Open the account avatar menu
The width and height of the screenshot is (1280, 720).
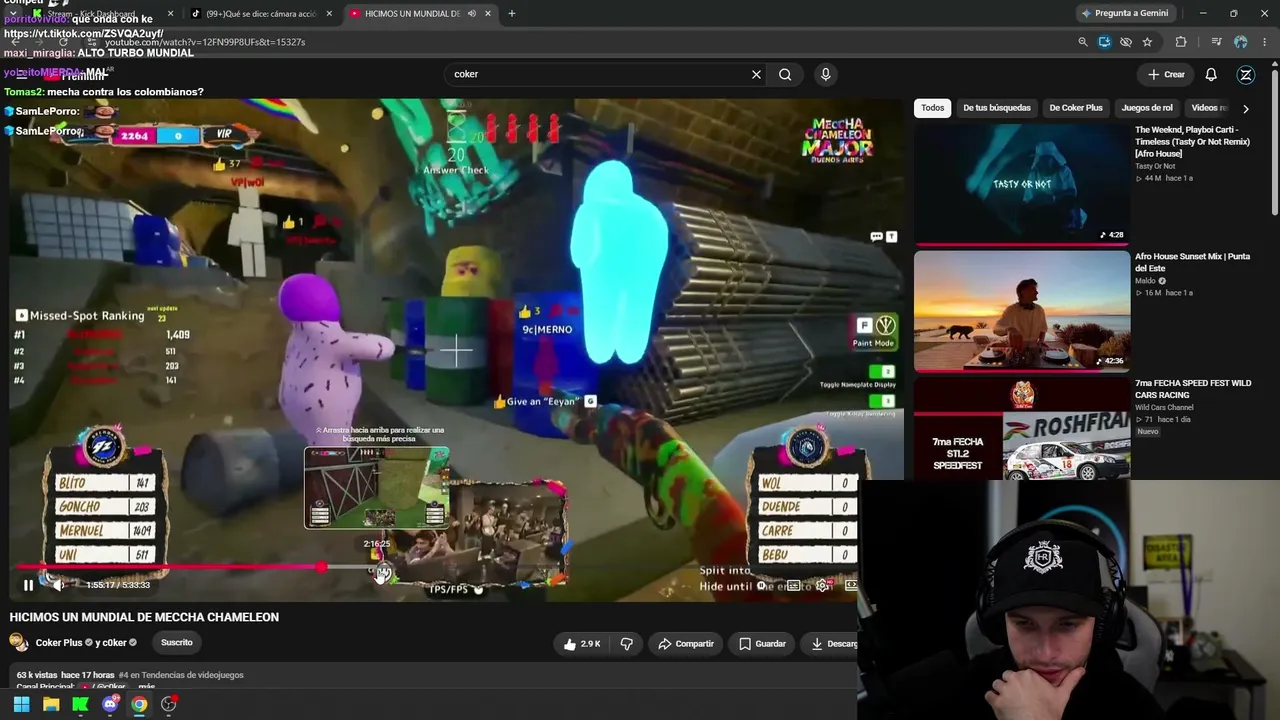pyautogui.click(x=1246, y=74)
